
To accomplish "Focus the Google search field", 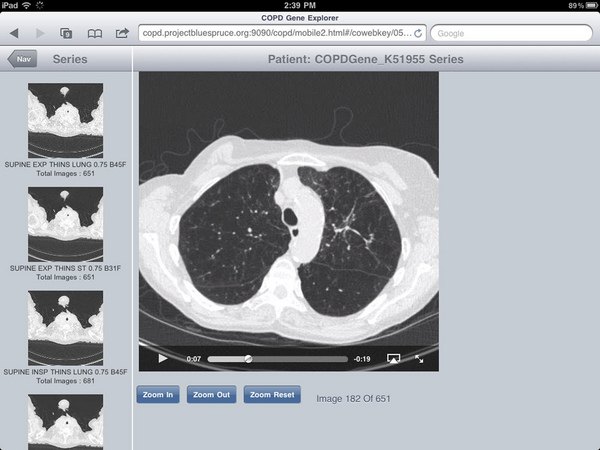I will (512, 33).
